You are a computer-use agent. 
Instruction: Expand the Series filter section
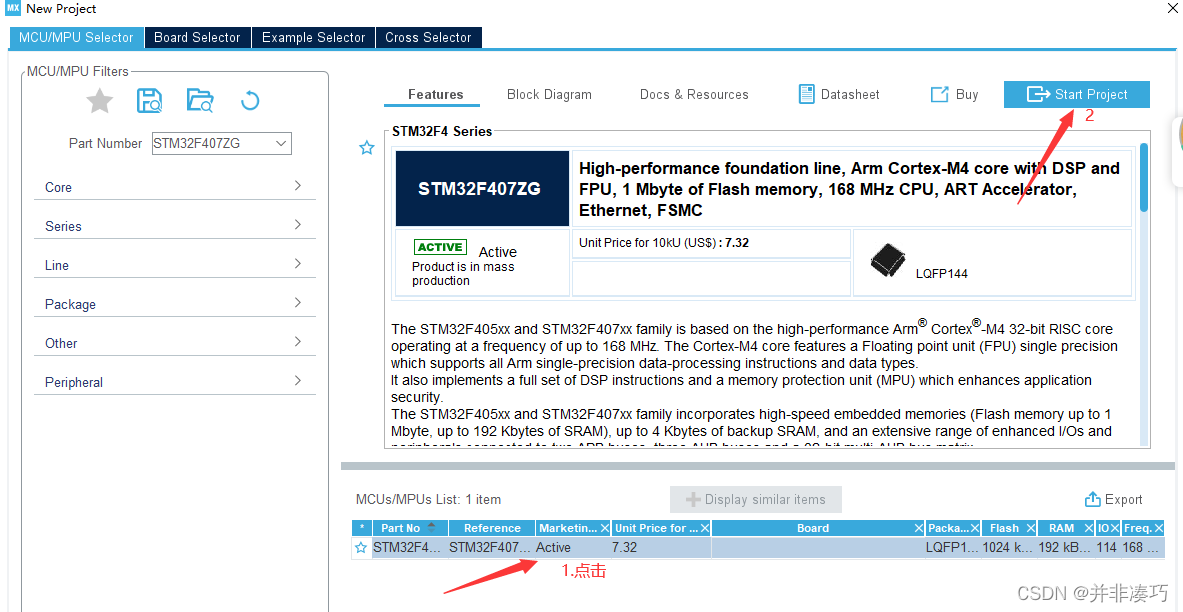(174, 226)
